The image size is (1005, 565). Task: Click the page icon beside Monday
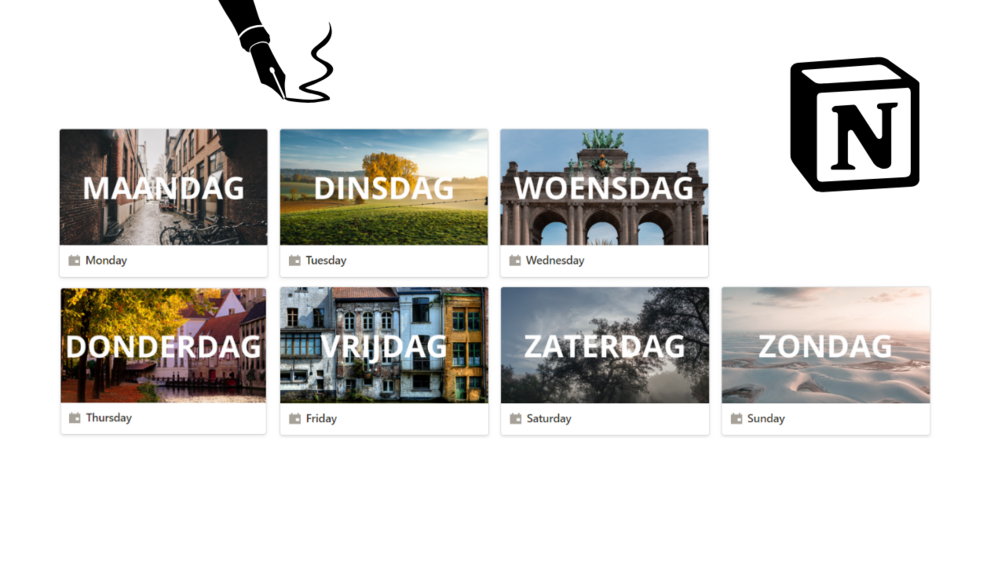(74, 260)
